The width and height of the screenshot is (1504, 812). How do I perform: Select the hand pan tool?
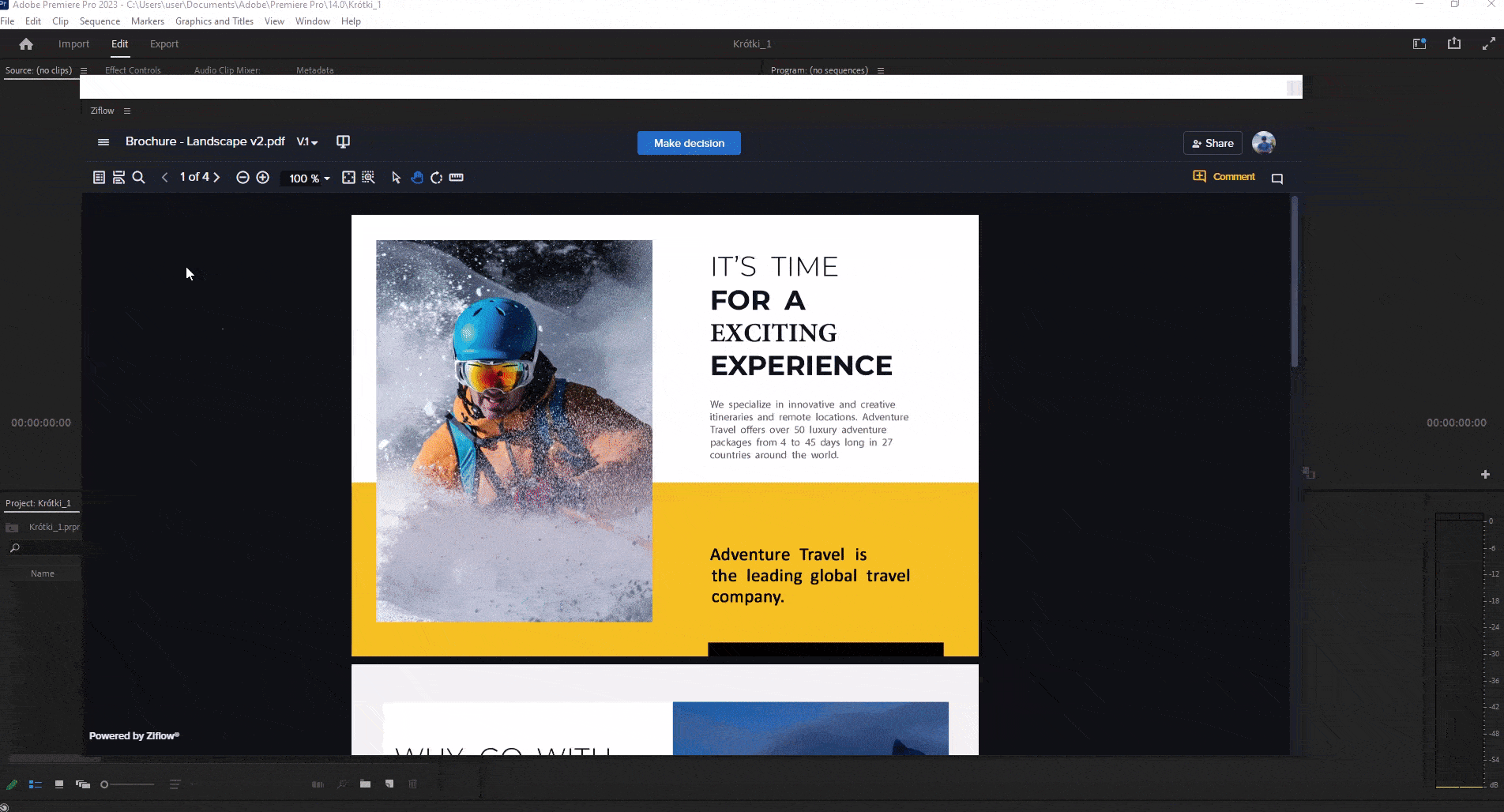[417, 178]
